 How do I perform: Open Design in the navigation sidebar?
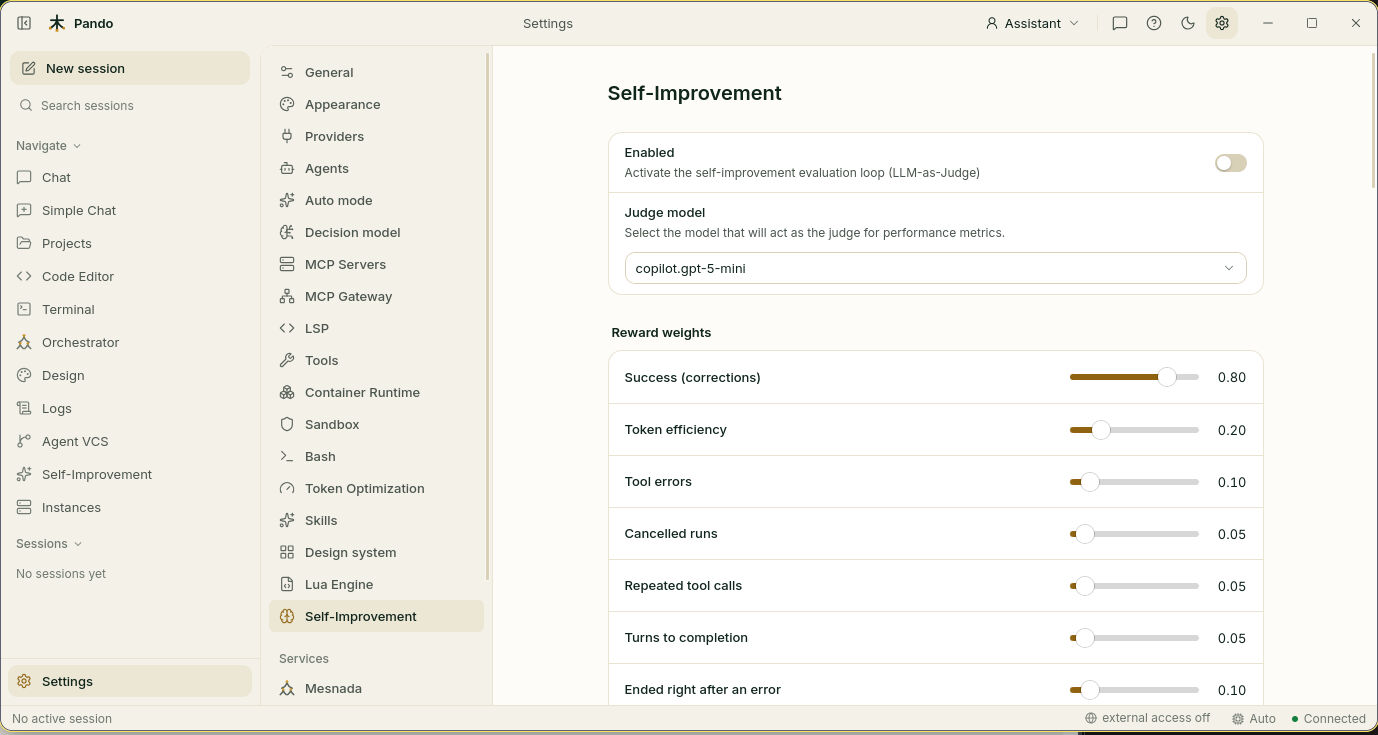(130, 375)
